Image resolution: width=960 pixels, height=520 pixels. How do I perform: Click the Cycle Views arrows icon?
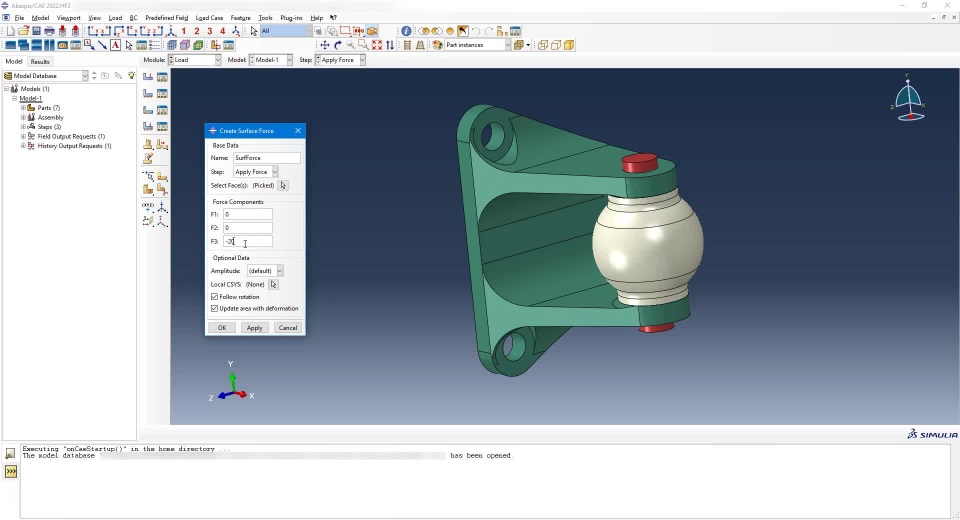tap(389, 45)
